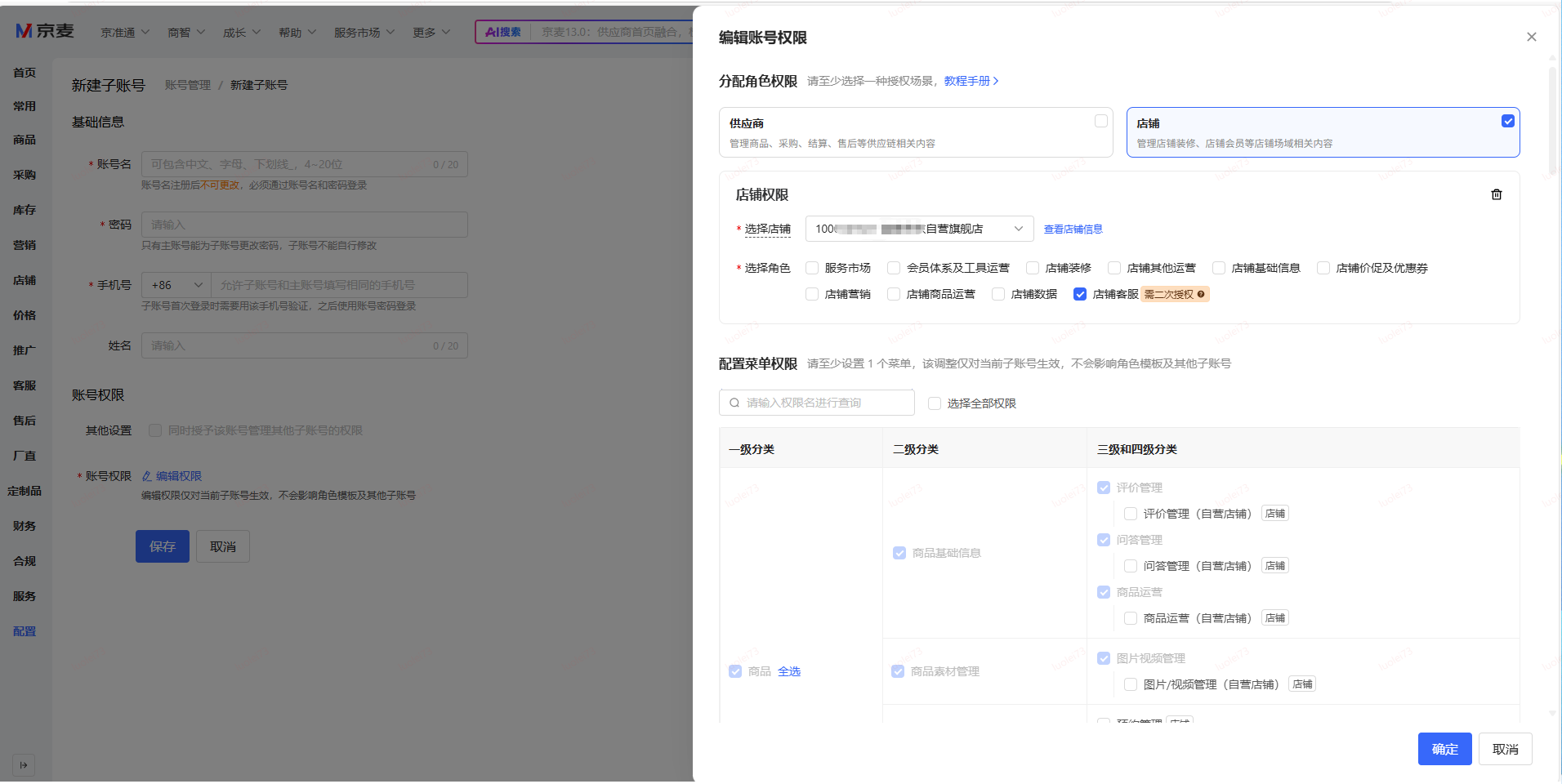Open 配置 in left sidebar
The height and width of the screenshot is (784, 1562).
click(x=25, y=631)
